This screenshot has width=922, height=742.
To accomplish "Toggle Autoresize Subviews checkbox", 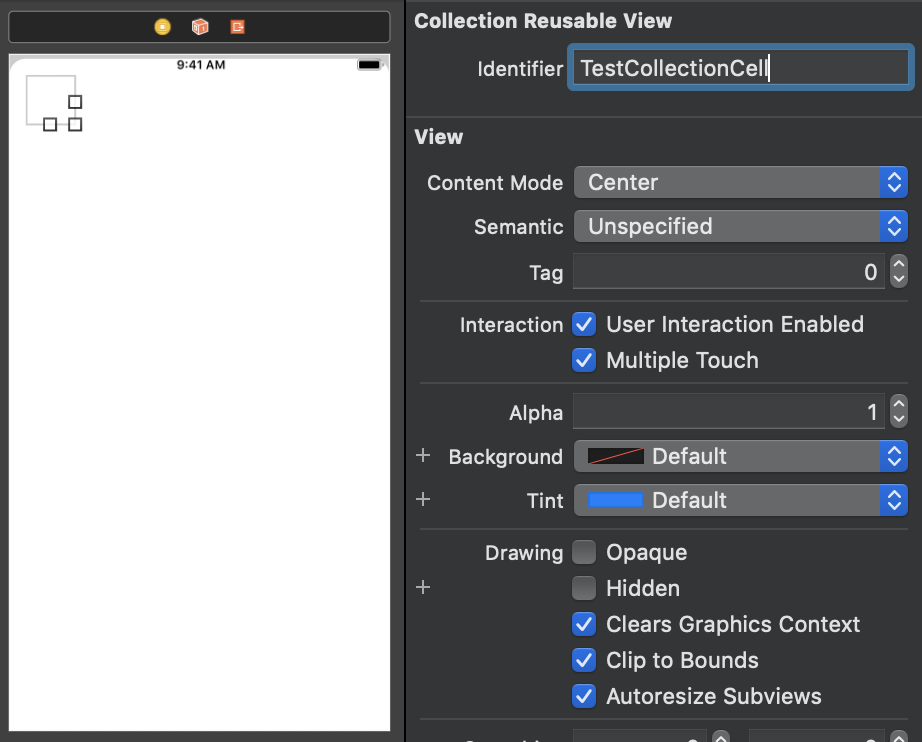I will [584, 696].
